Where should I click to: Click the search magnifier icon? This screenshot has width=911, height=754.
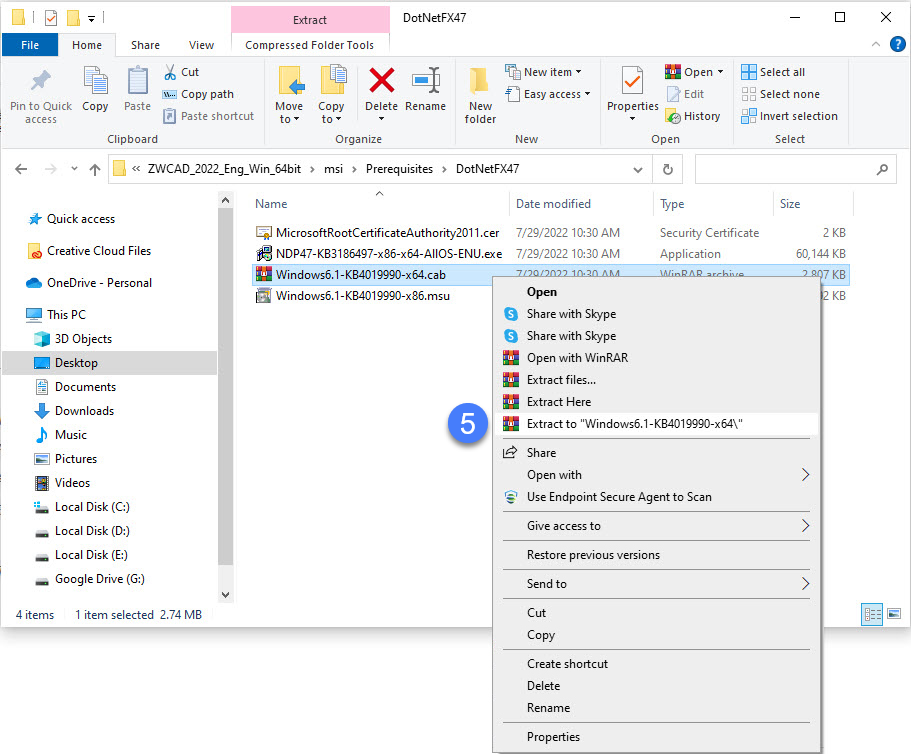click(x=883, y=169)
